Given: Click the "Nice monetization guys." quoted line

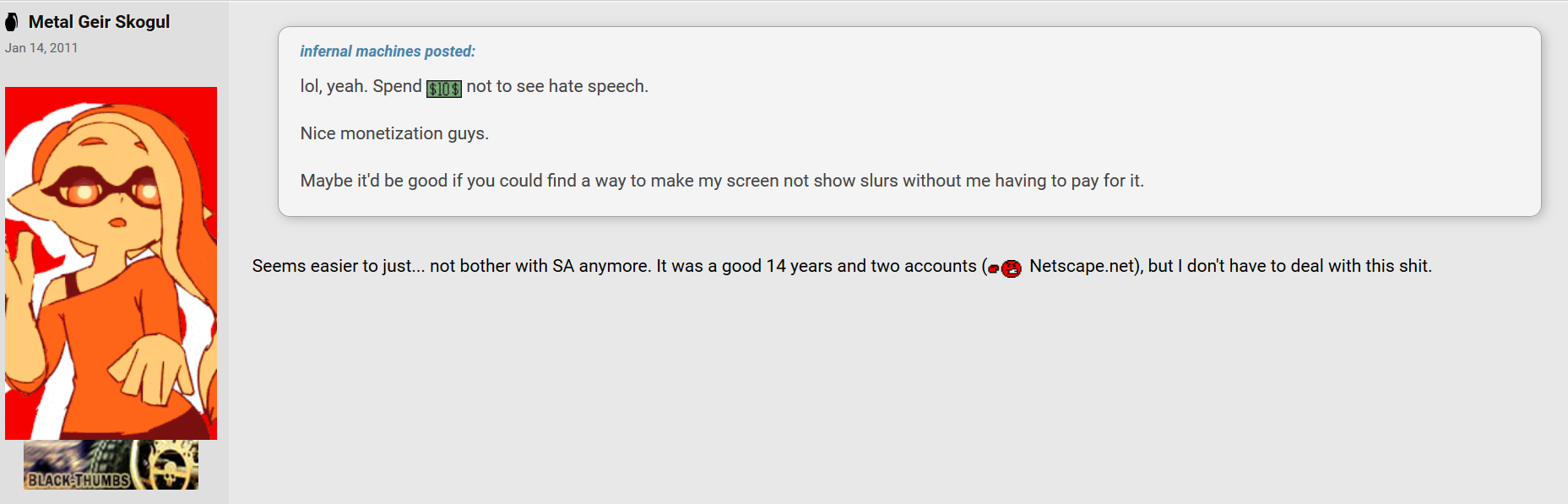Looking at the screenshot, I should click(394, 133).
